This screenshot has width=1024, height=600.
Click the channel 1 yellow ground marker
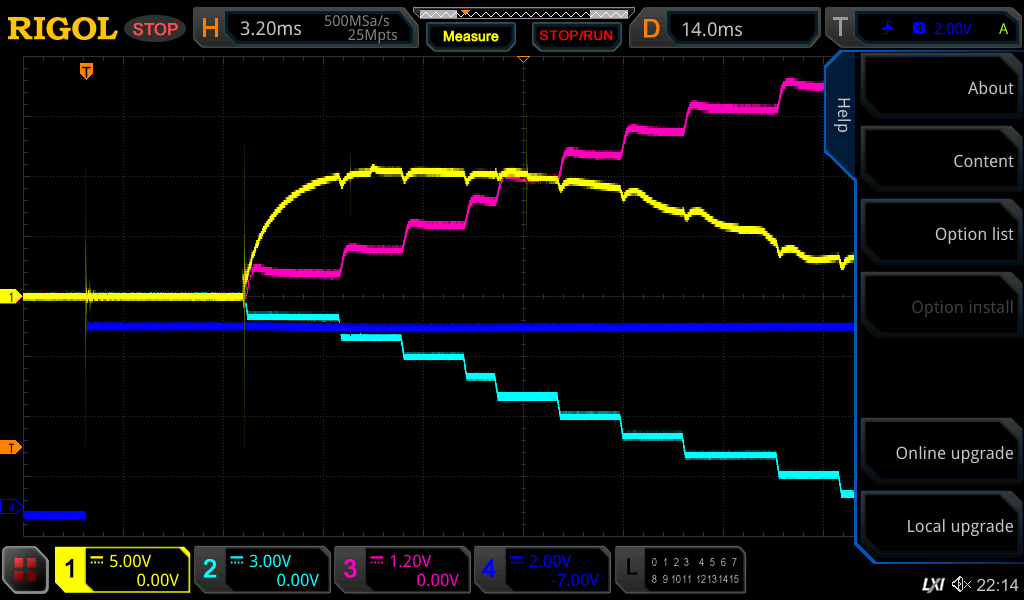click(x=11, y=297)
